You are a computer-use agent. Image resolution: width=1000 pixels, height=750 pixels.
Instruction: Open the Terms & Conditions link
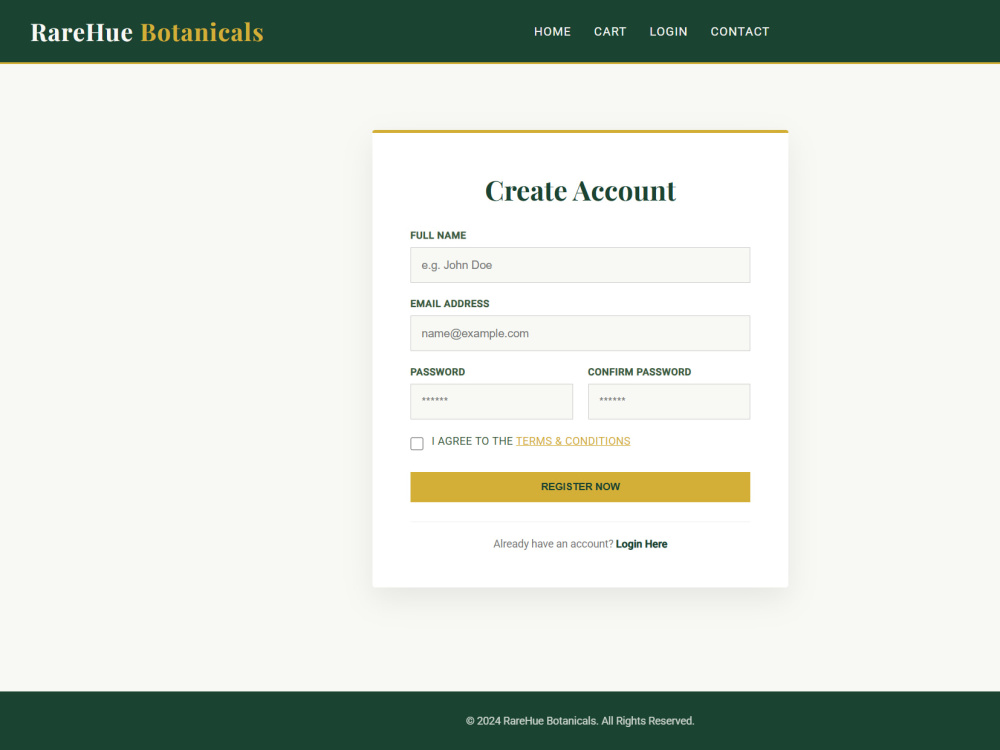coord(573,441)
